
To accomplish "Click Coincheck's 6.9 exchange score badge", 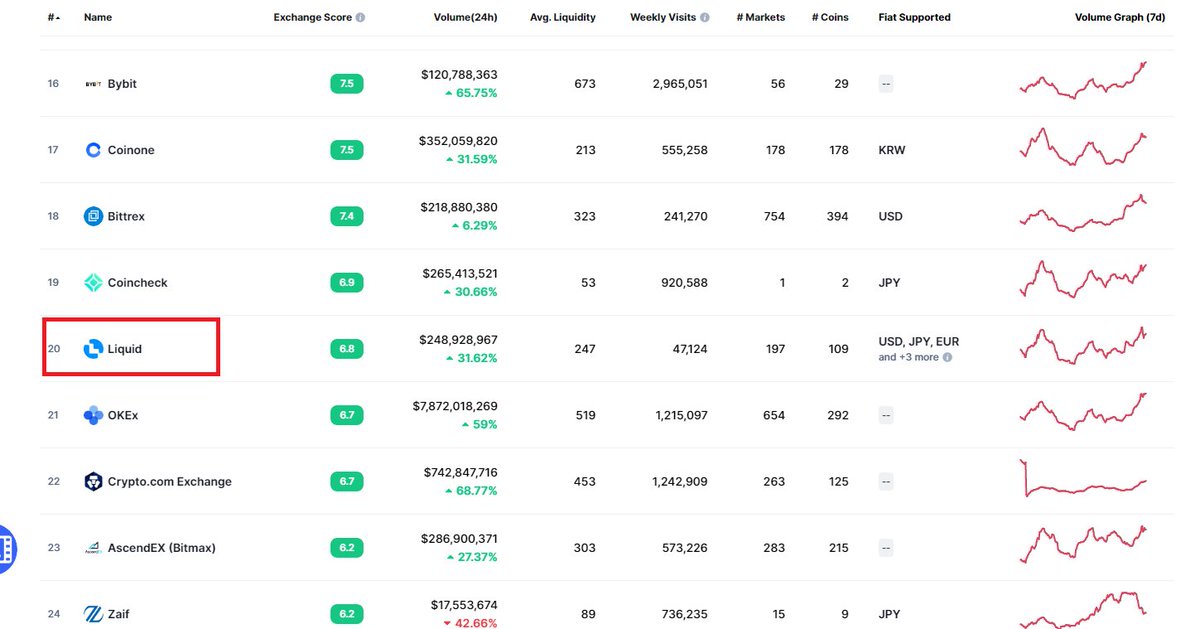I will click(347, 283).
